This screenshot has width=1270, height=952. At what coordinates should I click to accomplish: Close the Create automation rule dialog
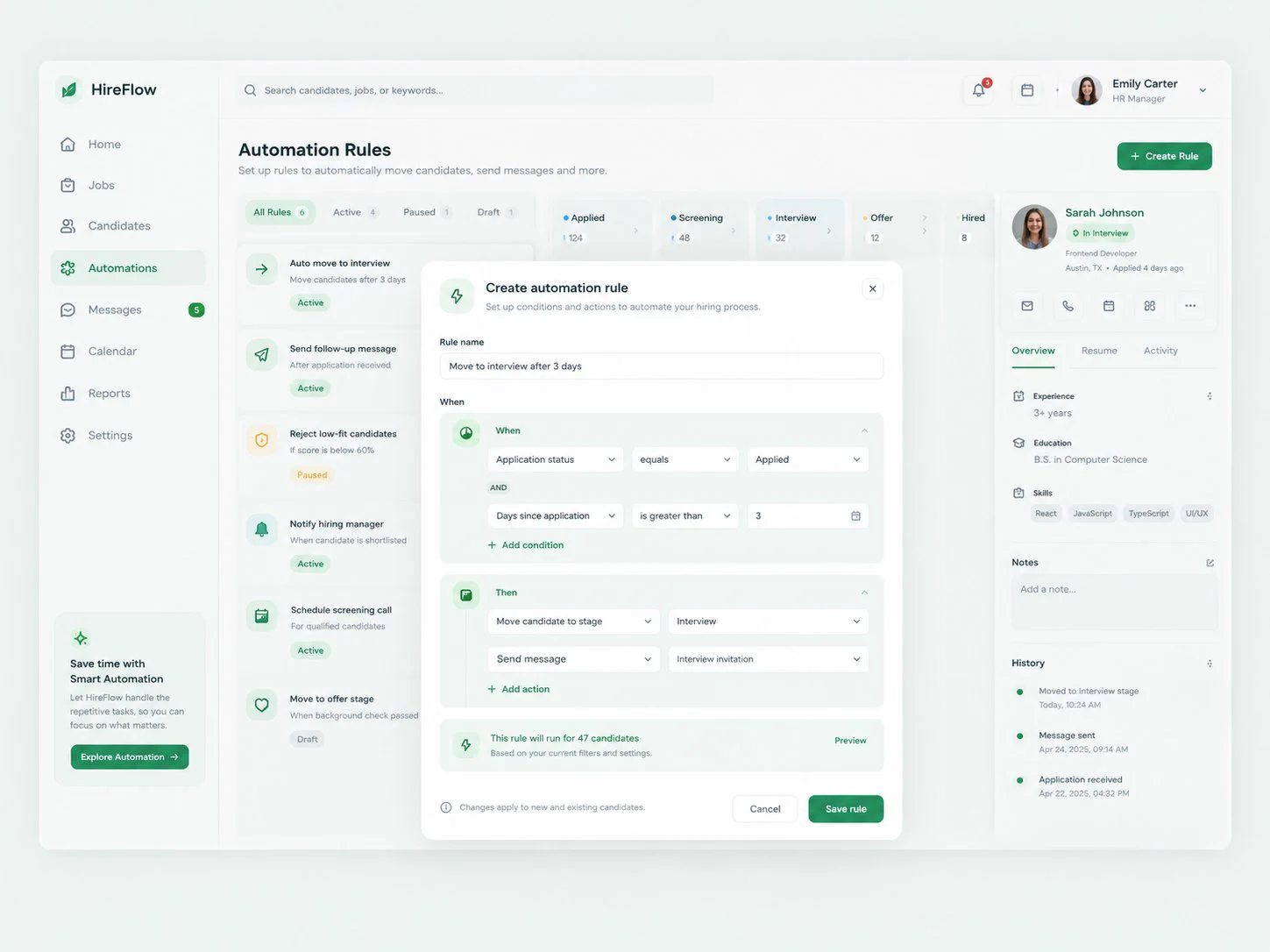tap(872, 288)
